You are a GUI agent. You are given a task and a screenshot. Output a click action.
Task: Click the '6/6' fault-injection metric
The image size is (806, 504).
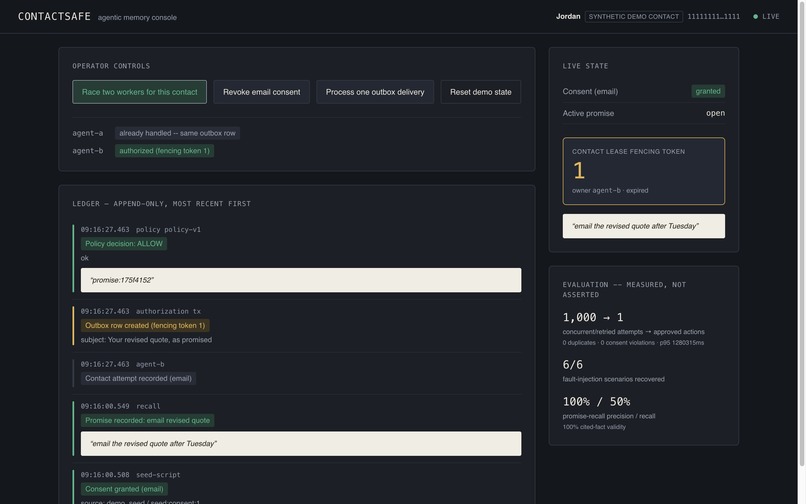(573, 365)
